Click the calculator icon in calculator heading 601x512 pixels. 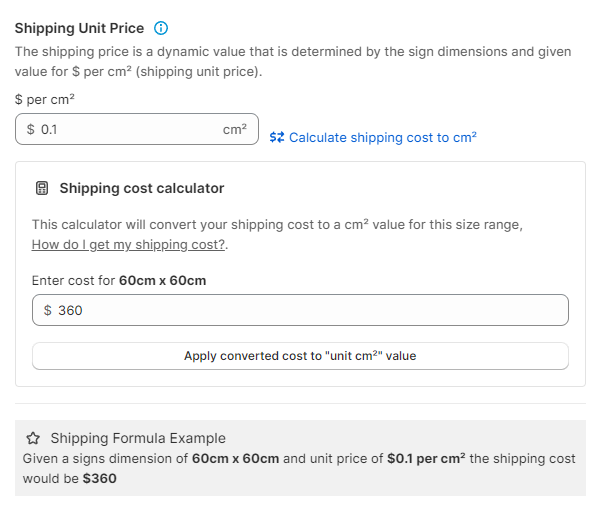tap(42, 188)
